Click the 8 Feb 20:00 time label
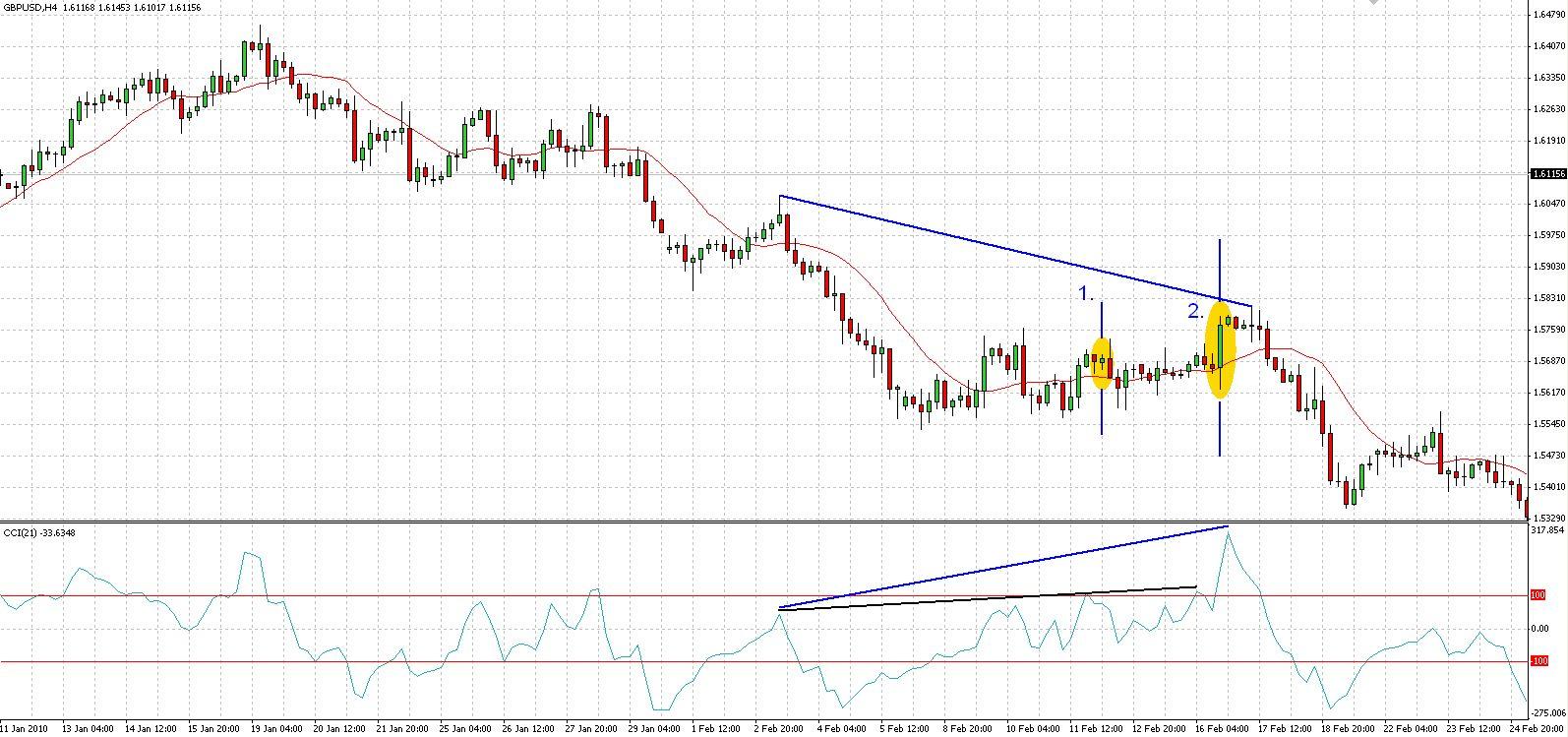1568x737 pixels. pos(966,730)
